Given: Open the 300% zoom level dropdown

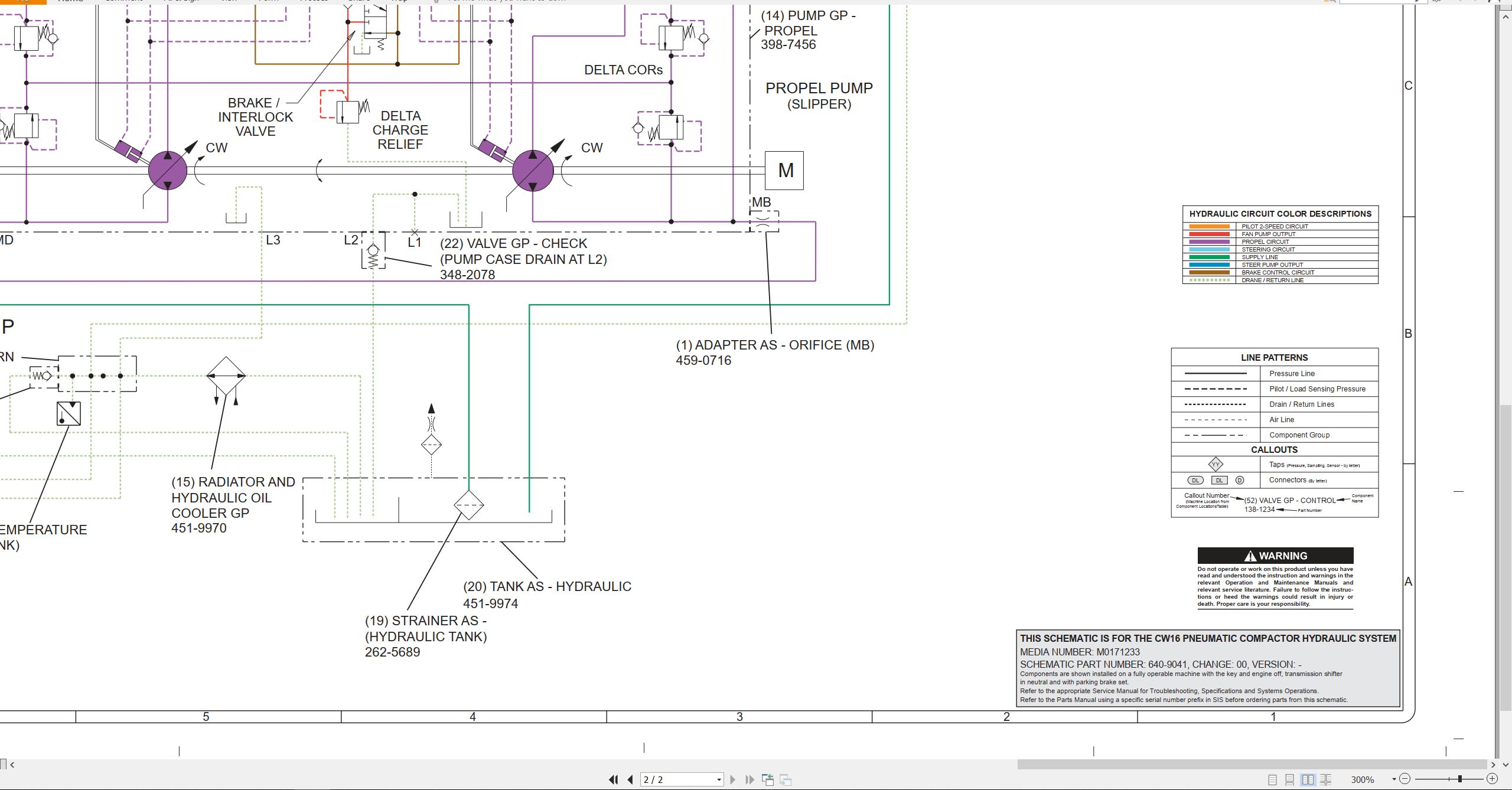Looking at the screenshot, I should (1394, 779).
